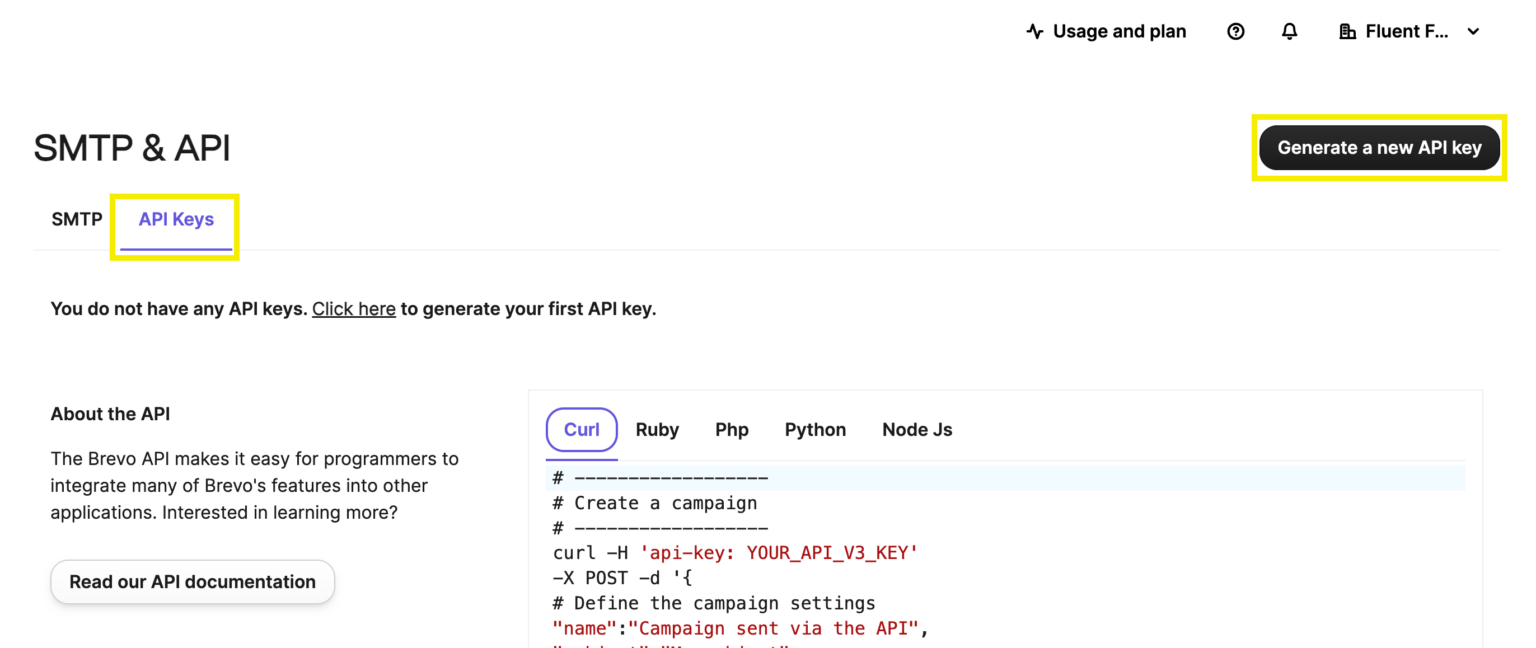
Task: Switch to the SMTP tab
Action: (76, 218)
